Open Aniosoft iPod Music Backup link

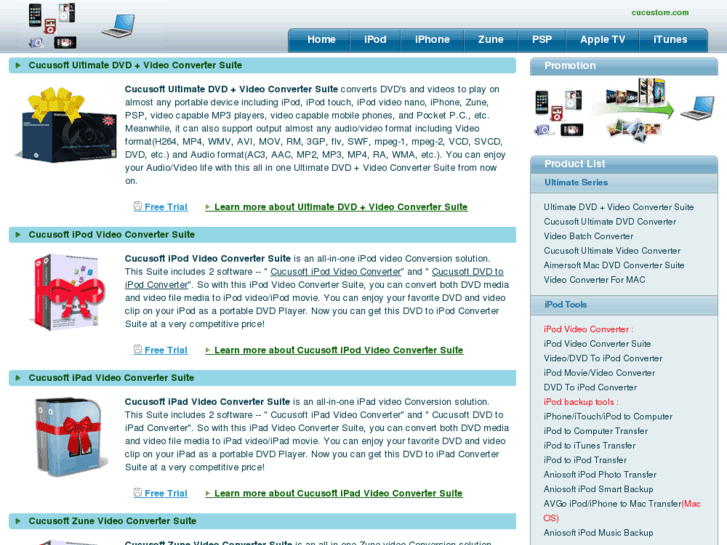tap(598, 533)
